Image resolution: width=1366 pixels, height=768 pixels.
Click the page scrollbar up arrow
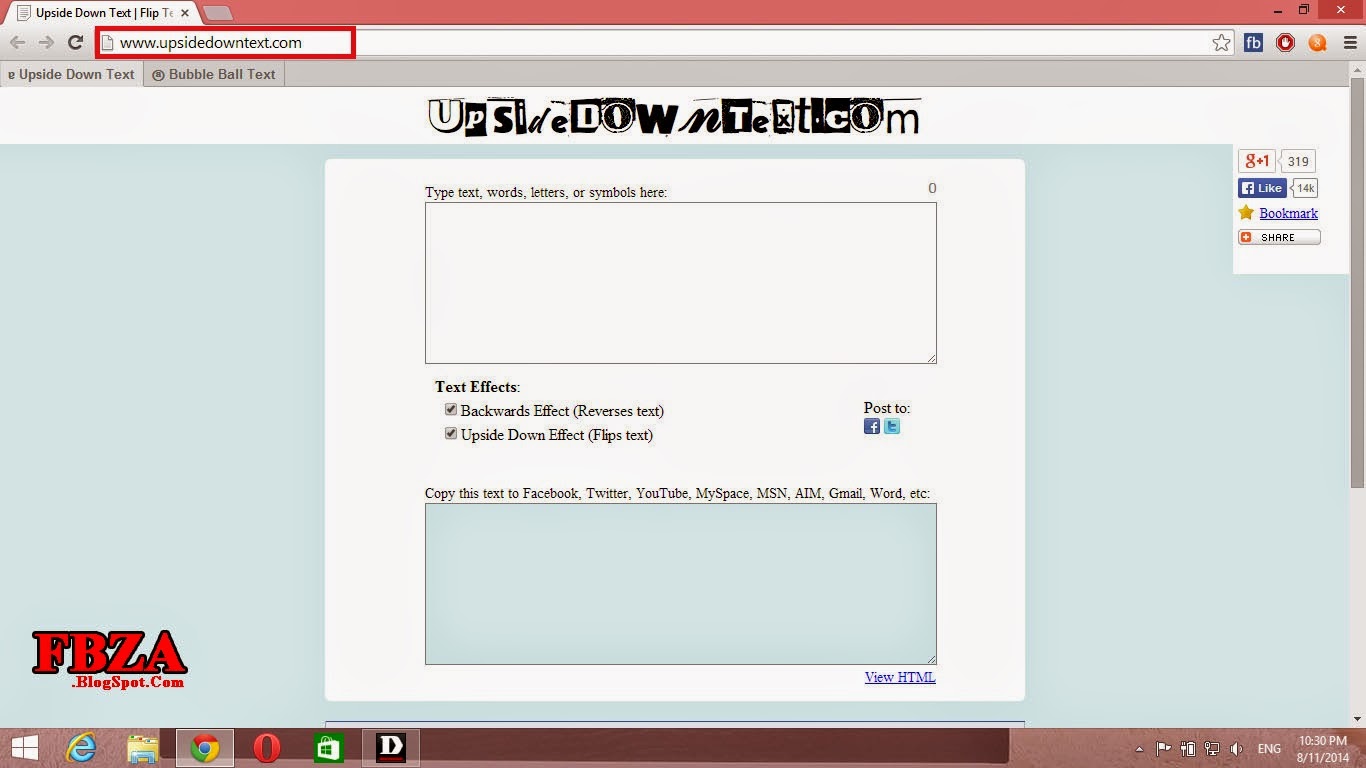[1357, 69]
